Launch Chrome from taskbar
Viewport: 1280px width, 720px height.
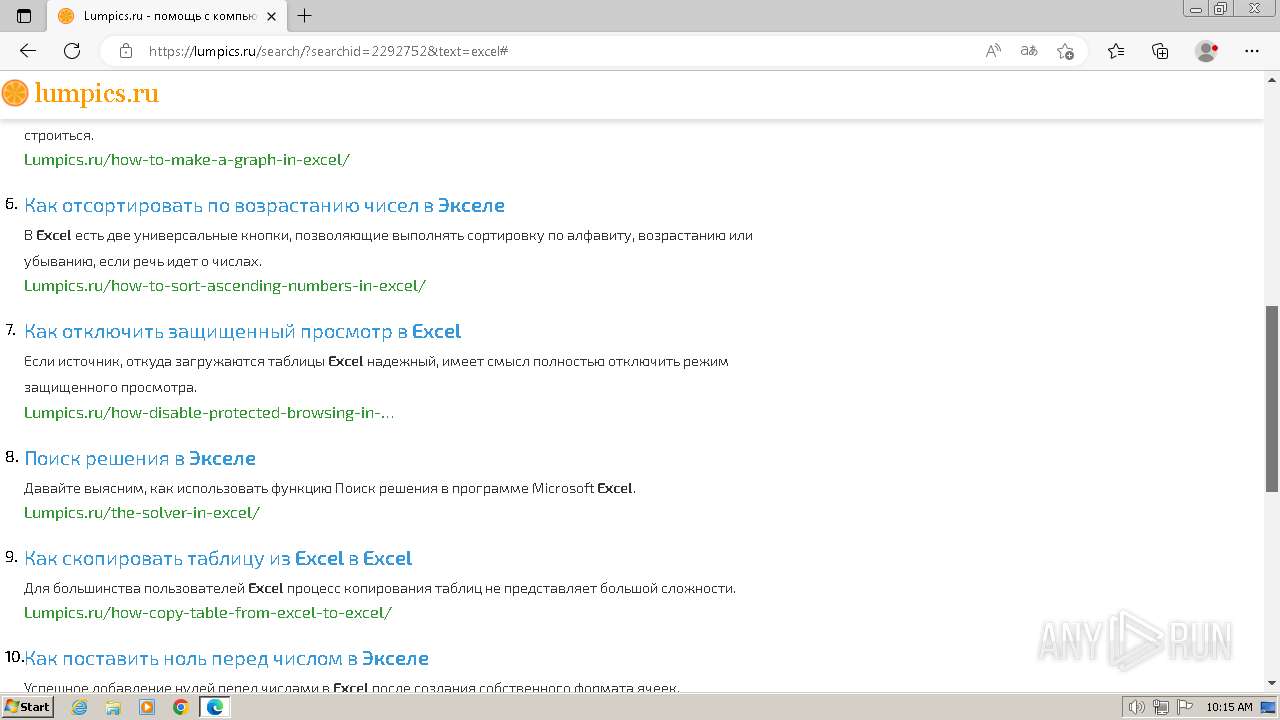click(x=180, y=707)
